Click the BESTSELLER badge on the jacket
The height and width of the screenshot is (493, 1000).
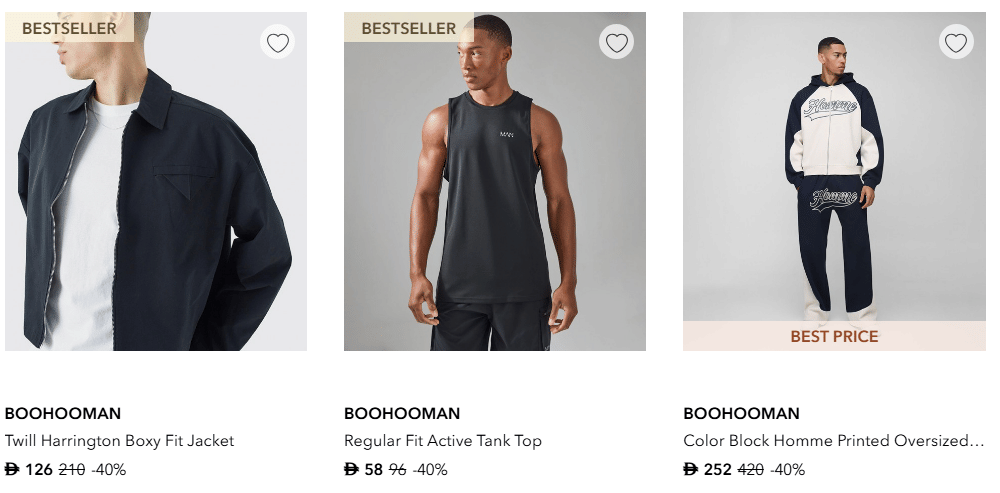point(69,28)
